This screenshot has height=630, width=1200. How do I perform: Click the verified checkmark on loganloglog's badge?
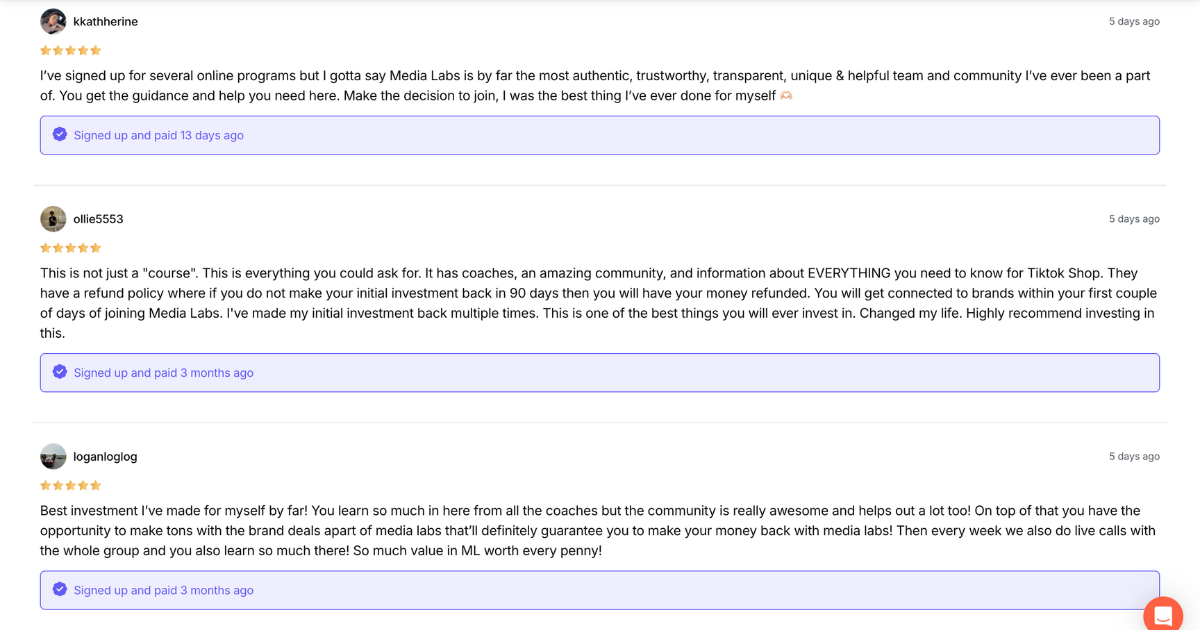59,590
